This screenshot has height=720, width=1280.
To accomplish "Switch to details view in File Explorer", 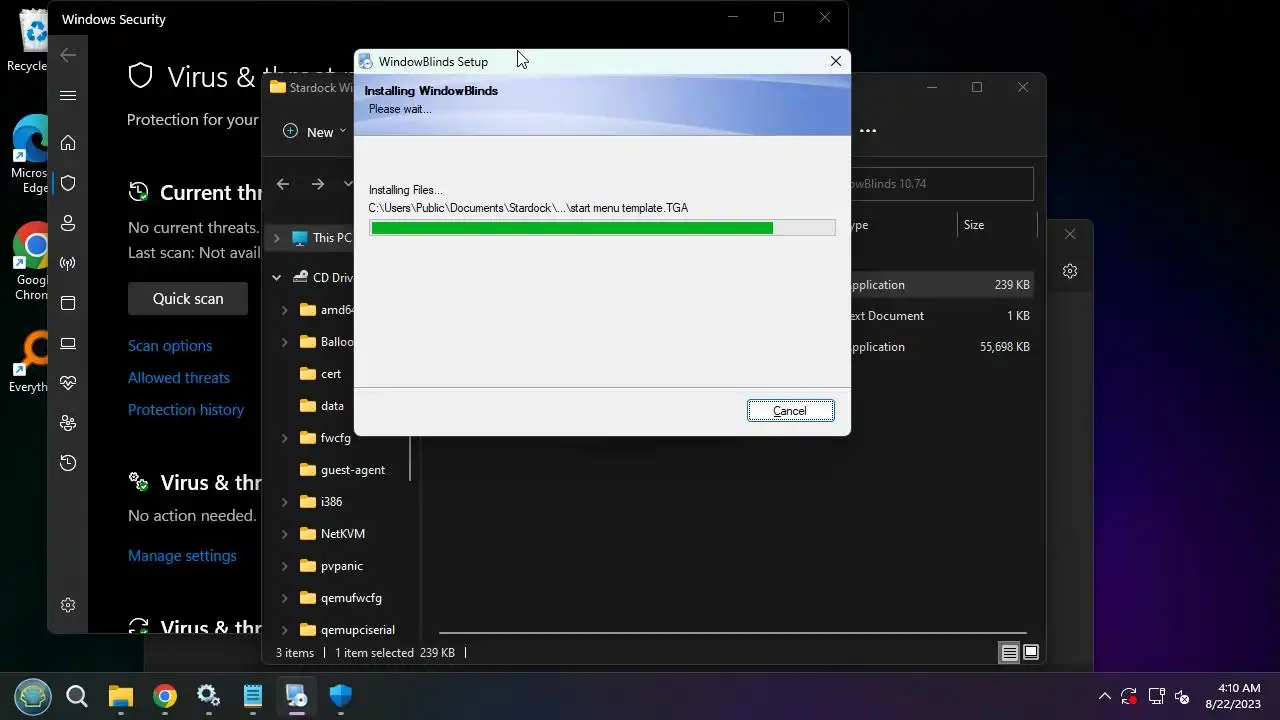I will (1010, 653).
